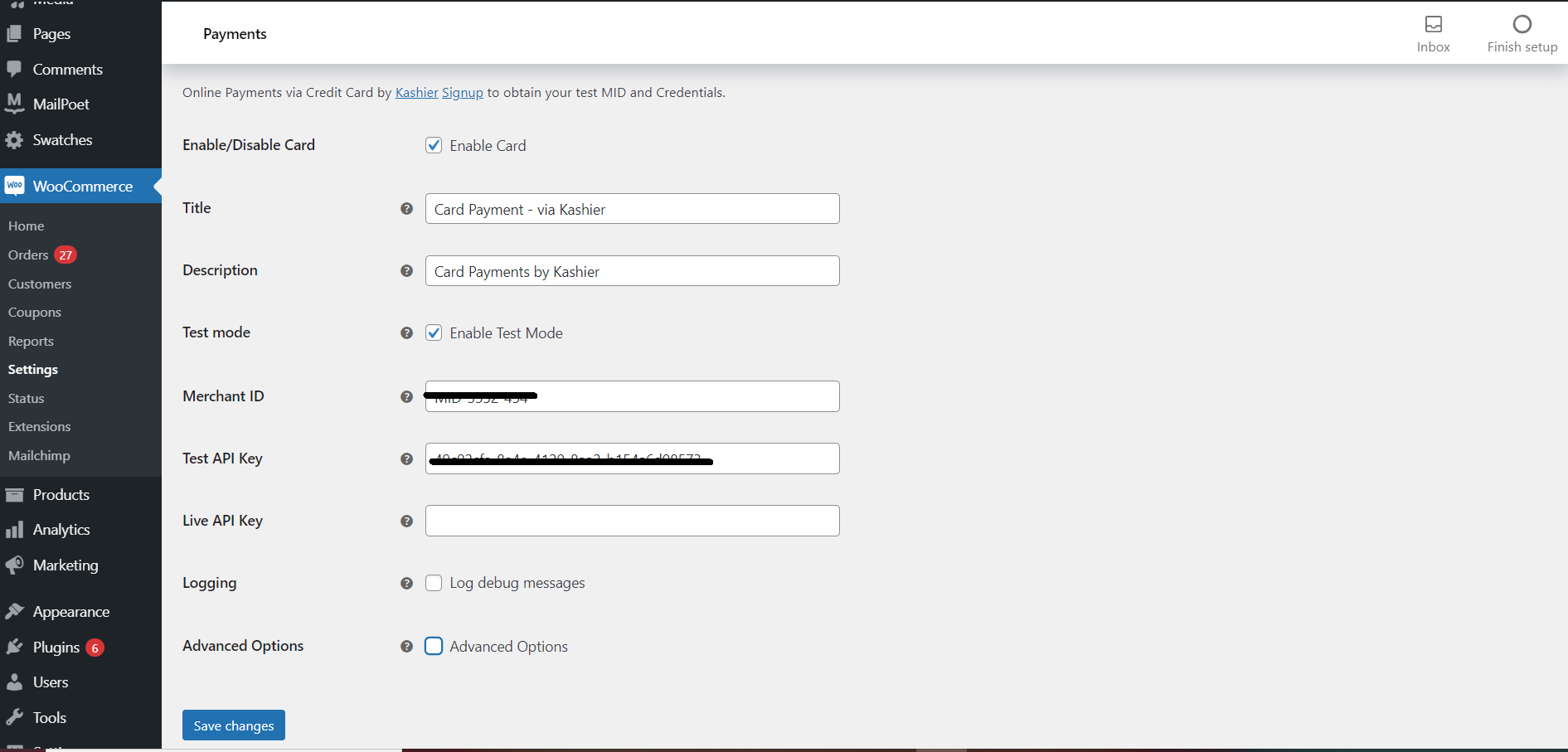Click the Analytics bar chart icon
The image size is (1568, 752).
[14, 530]
